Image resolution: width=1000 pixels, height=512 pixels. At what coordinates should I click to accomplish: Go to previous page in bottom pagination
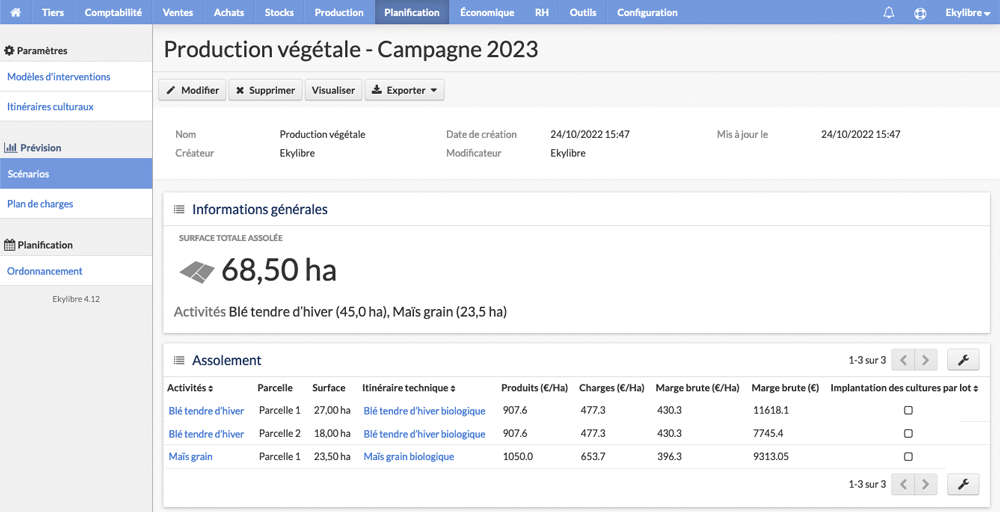pyautogui.click(x=903, y=485)
